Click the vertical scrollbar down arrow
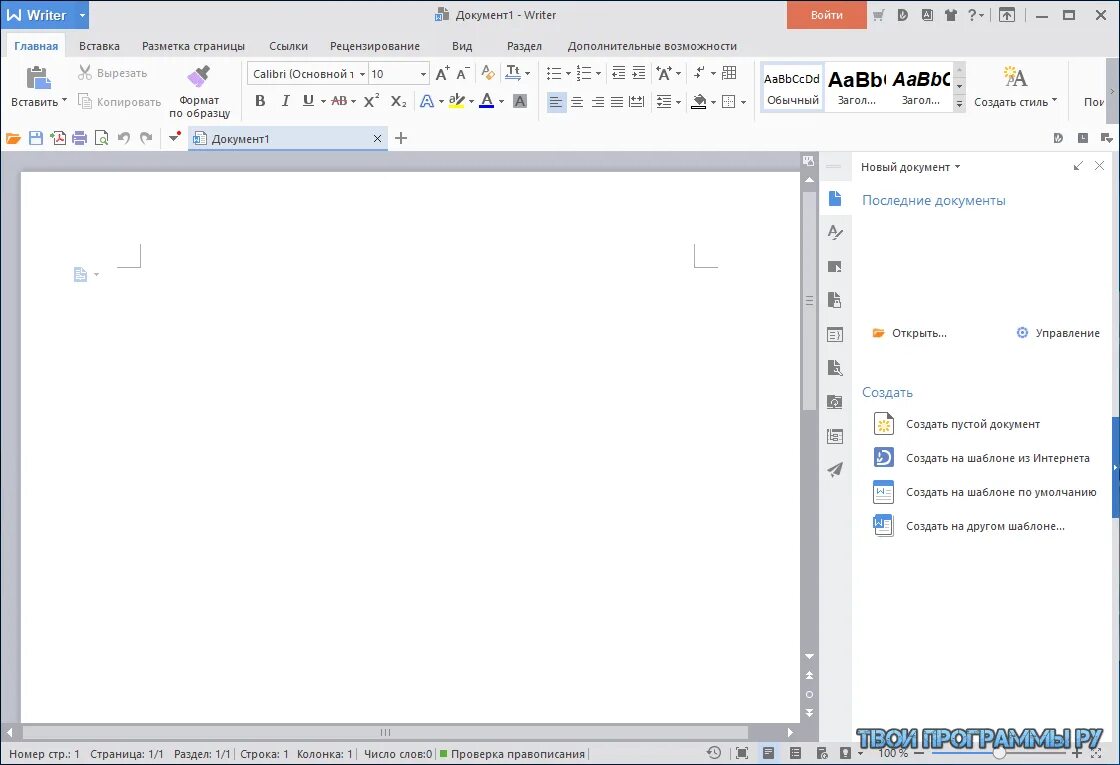 pos(809,656)
